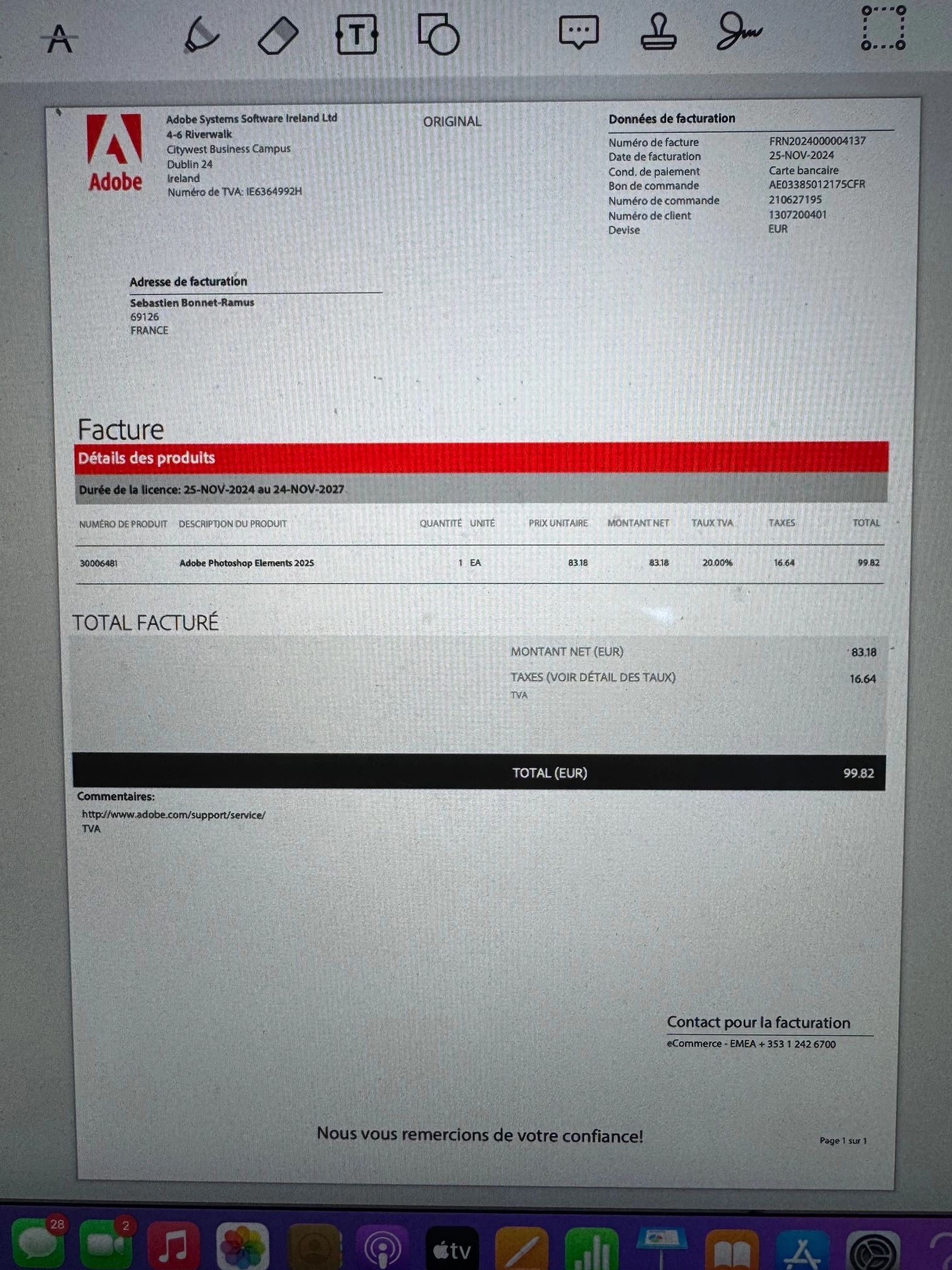
Task: Open the signature tool
Action: pos(739,31)
